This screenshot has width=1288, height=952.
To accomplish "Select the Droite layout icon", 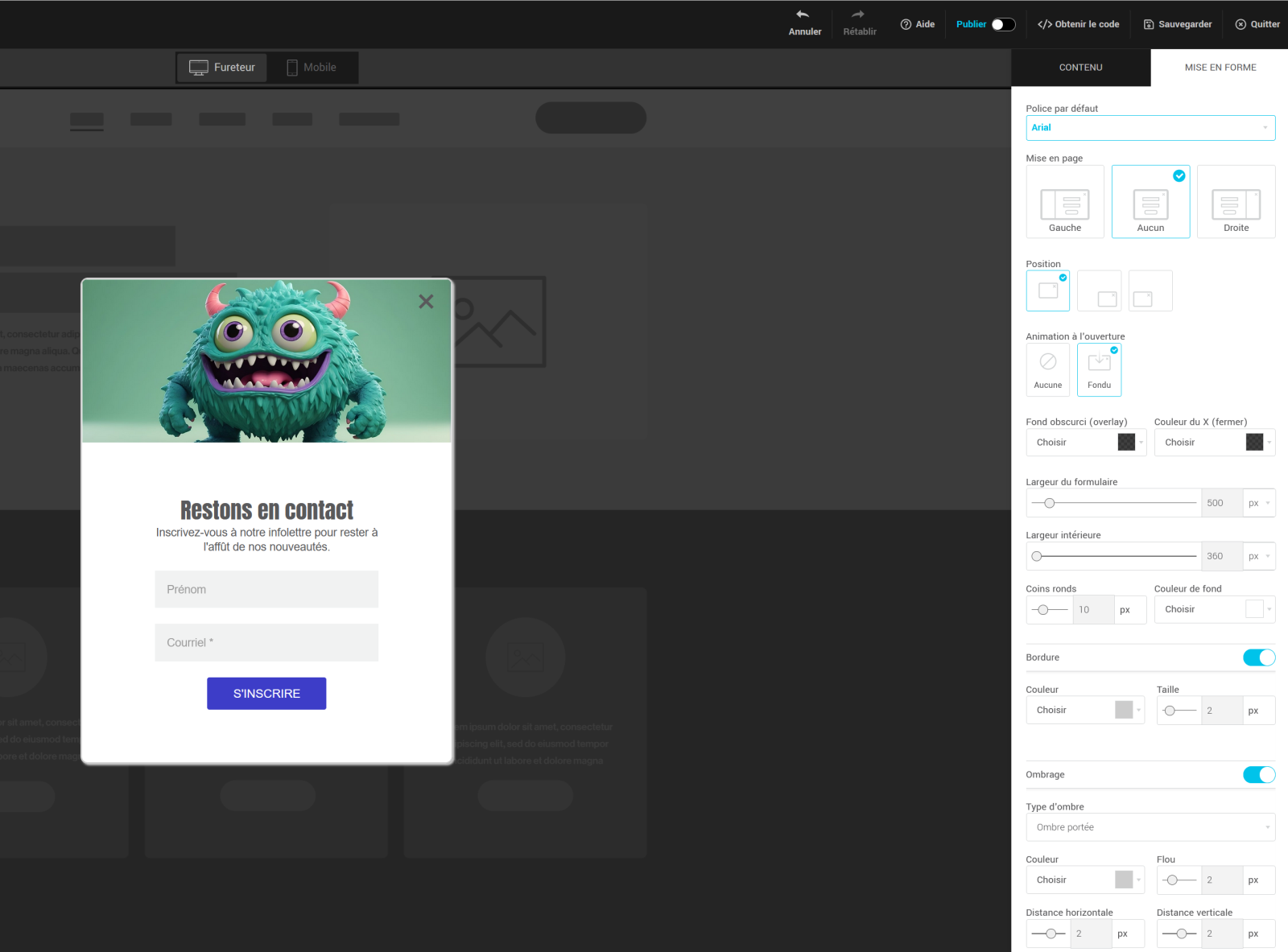I will 1236,204.
